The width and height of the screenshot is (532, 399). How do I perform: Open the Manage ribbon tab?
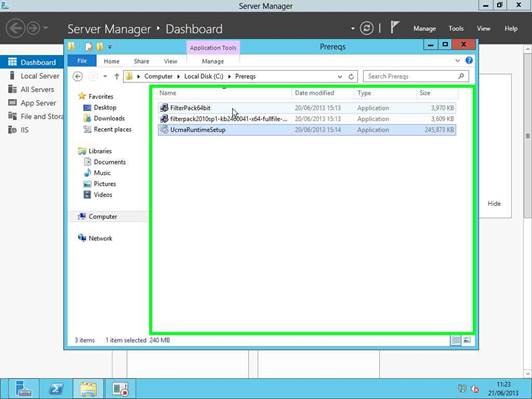coord(213,61)
